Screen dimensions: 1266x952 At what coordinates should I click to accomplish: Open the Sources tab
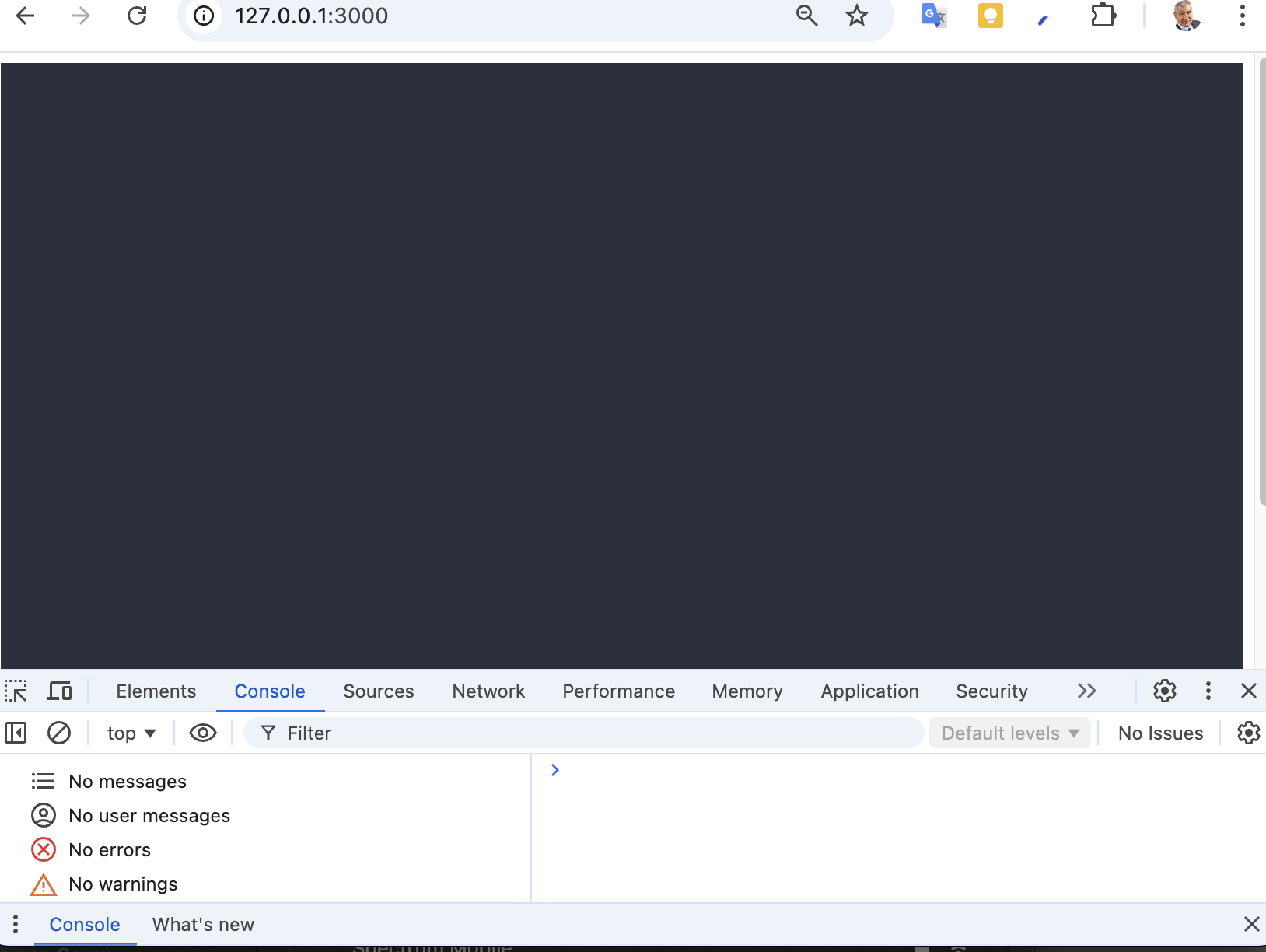point(379,691)
